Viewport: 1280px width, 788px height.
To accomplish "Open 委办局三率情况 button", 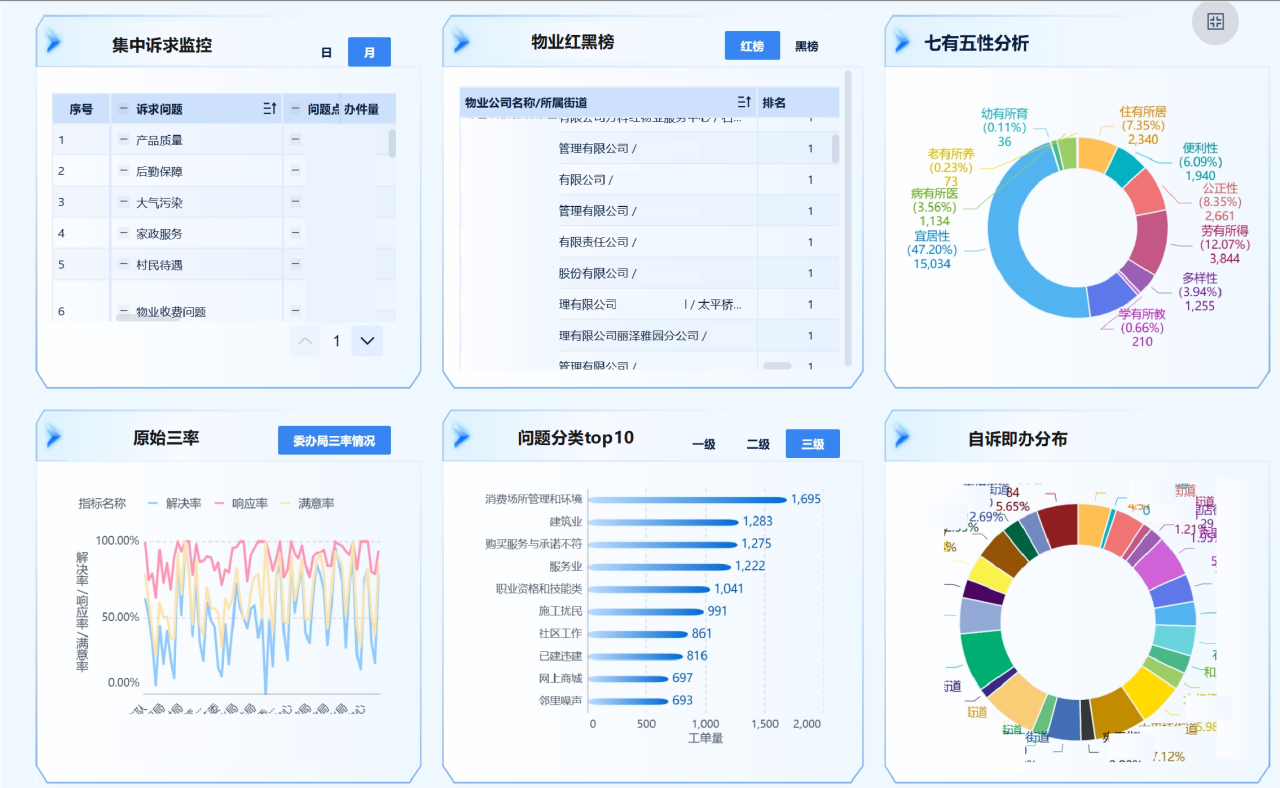I will pos(334,440).
